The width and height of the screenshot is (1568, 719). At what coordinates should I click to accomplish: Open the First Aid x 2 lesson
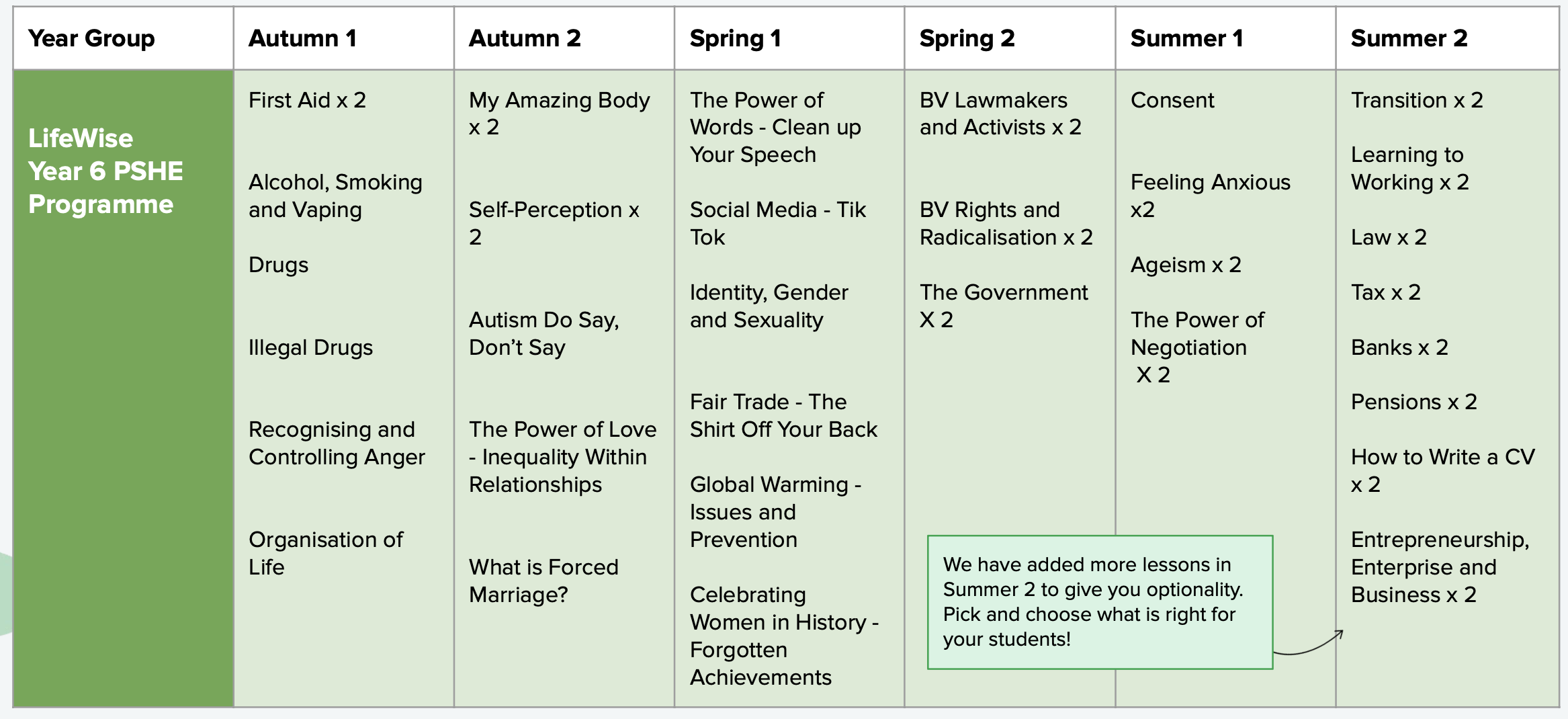pos(307,100)
